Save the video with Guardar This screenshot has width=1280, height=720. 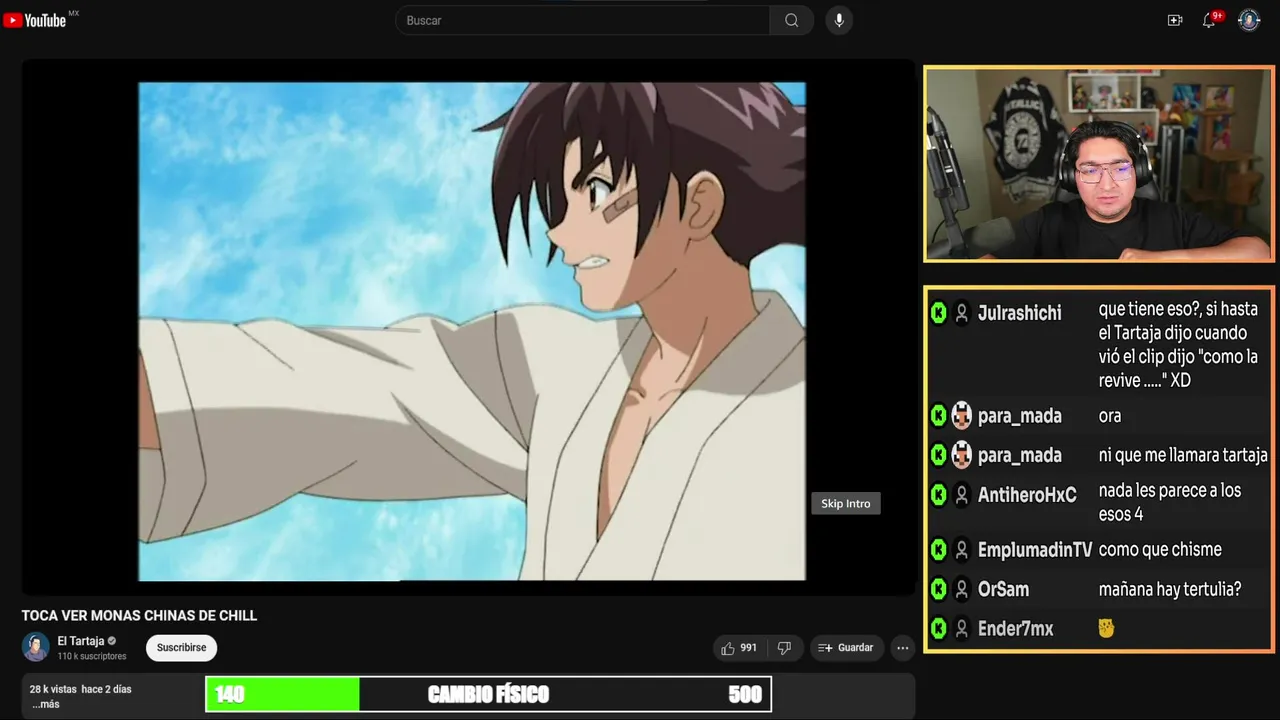pos(847,648)
